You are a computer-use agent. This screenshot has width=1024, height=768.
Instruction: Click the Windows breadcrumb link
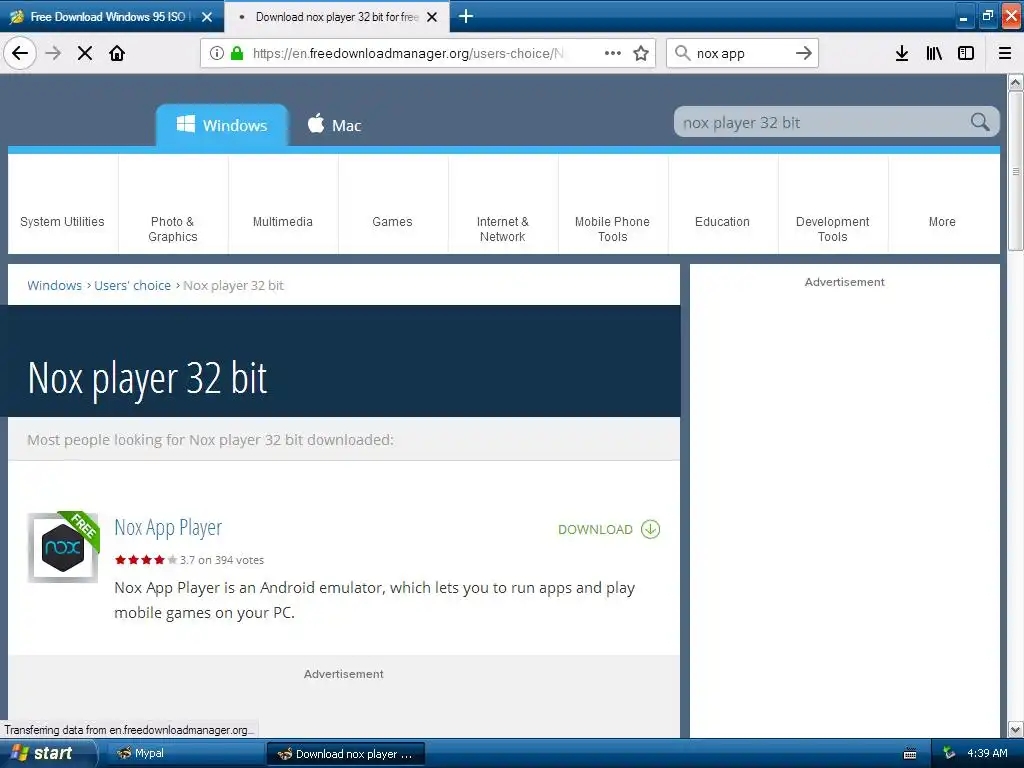(x=55, y=285)
